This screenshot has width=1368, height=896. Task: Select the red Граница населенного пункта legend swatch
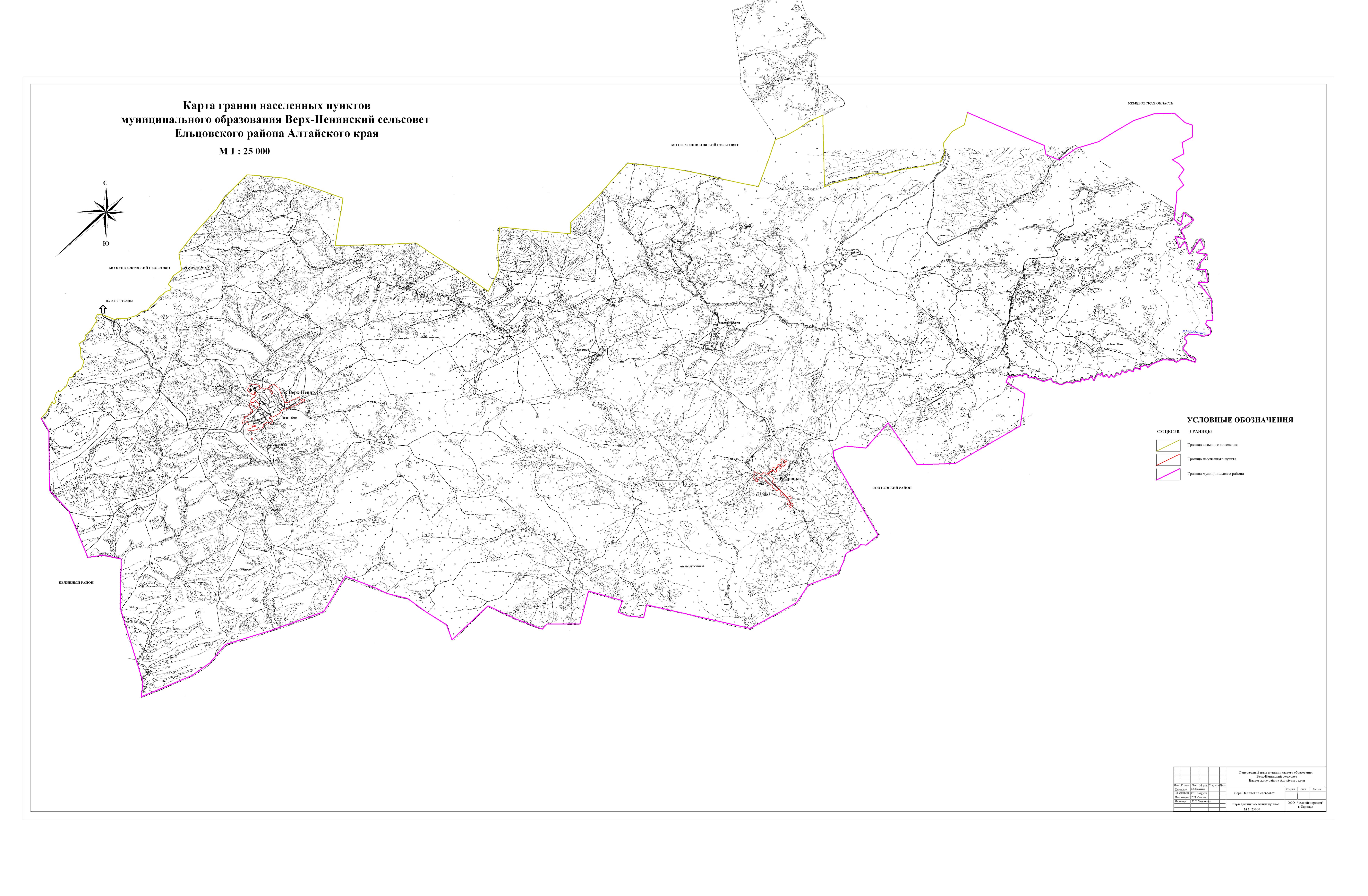1168,460
